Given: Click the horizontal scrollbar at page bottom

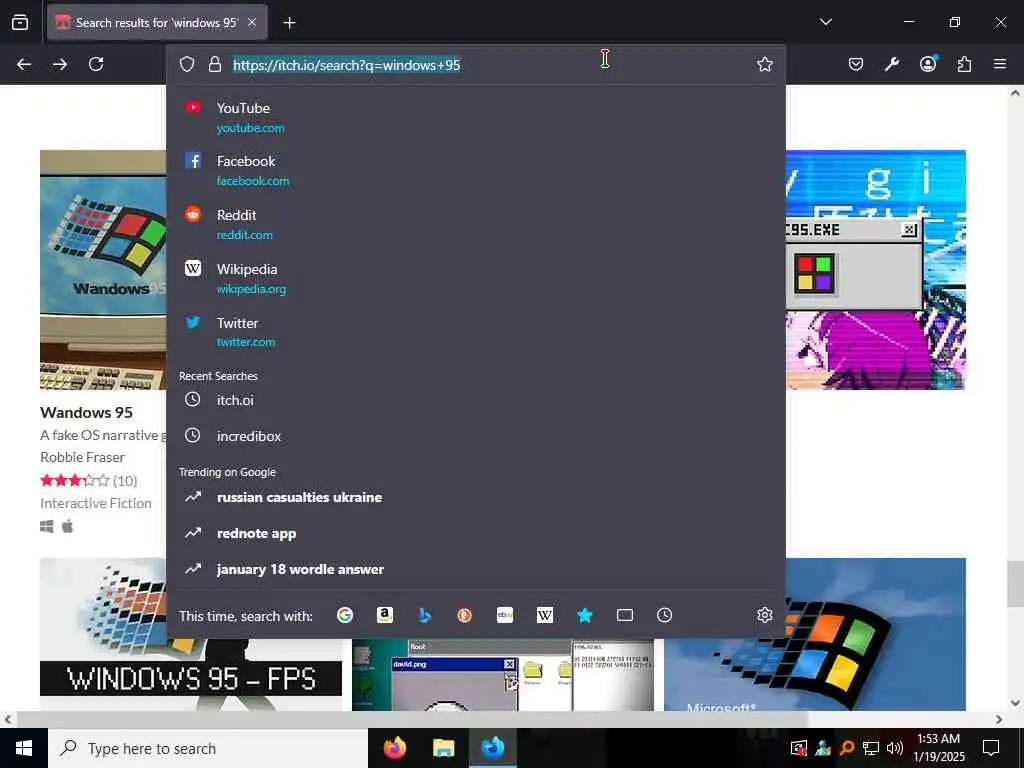Looking at the screenshot, I should pos(411,719).
